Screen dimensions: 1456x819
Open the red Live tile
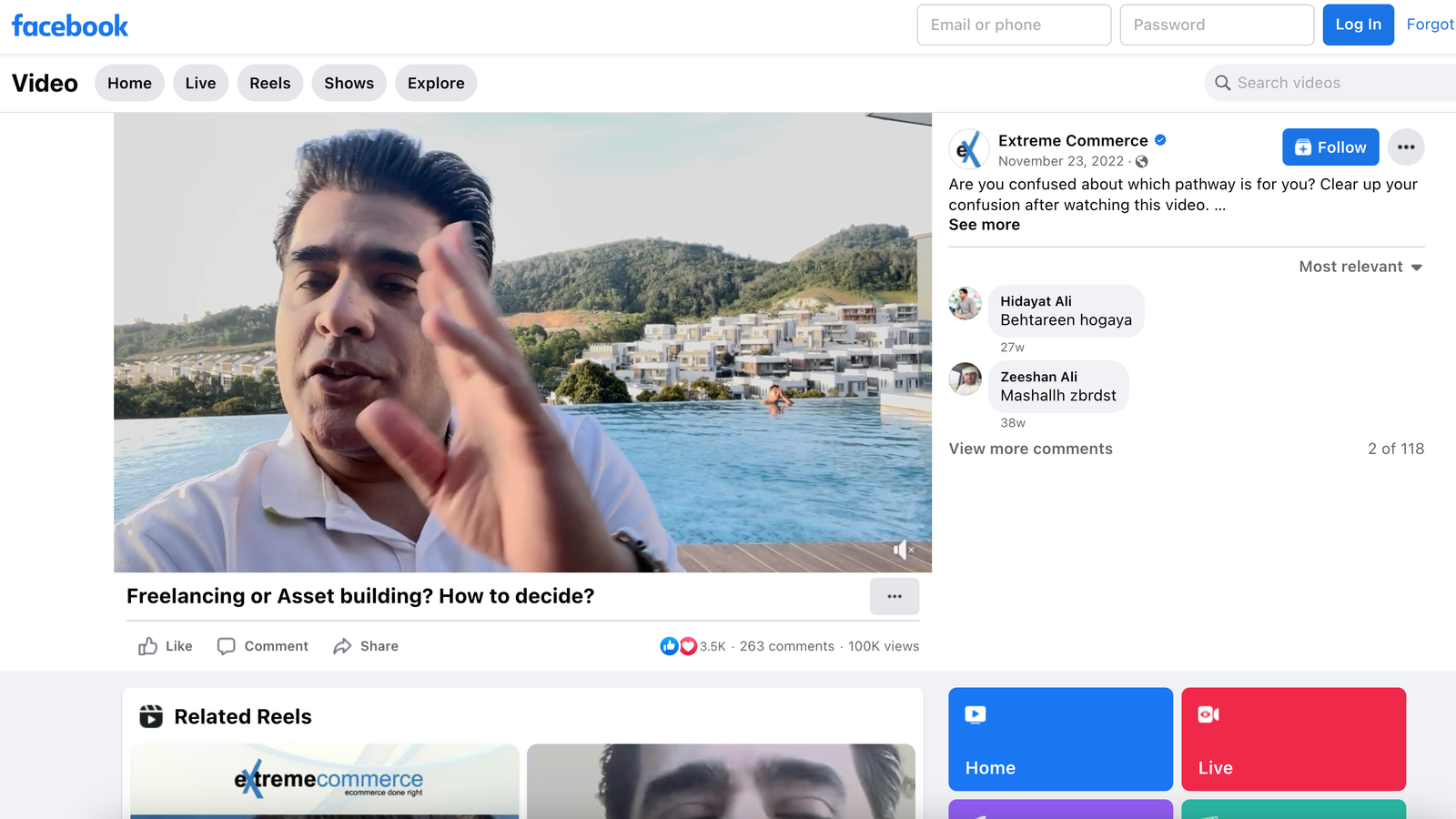pyautogui.click(x=1292, y=739)
